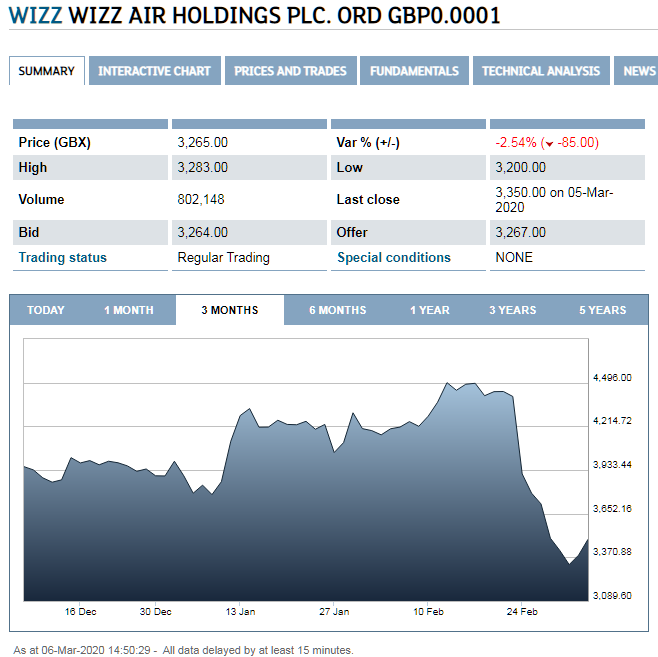
Task: Select the Technical Analysis tab
Action: [x=541, y=71]
